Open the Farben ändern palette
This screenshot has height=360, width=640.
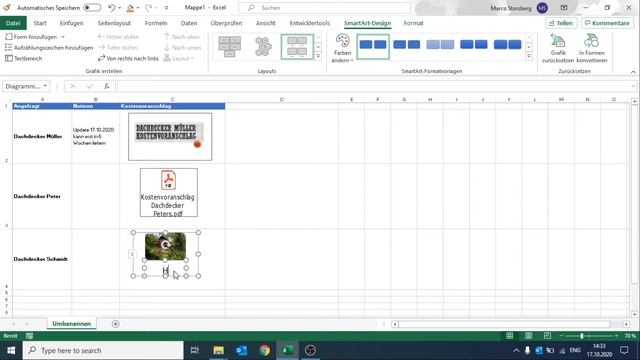[342, 49]
